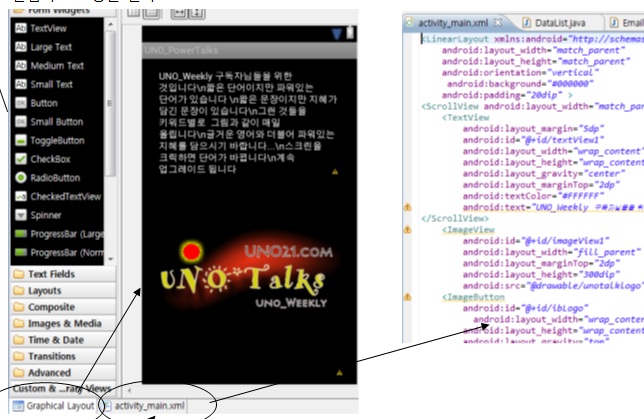Click the android:orientation="vertical" line
The width and height of the screenshot is (644, 419).
click(x=520, y=73)
